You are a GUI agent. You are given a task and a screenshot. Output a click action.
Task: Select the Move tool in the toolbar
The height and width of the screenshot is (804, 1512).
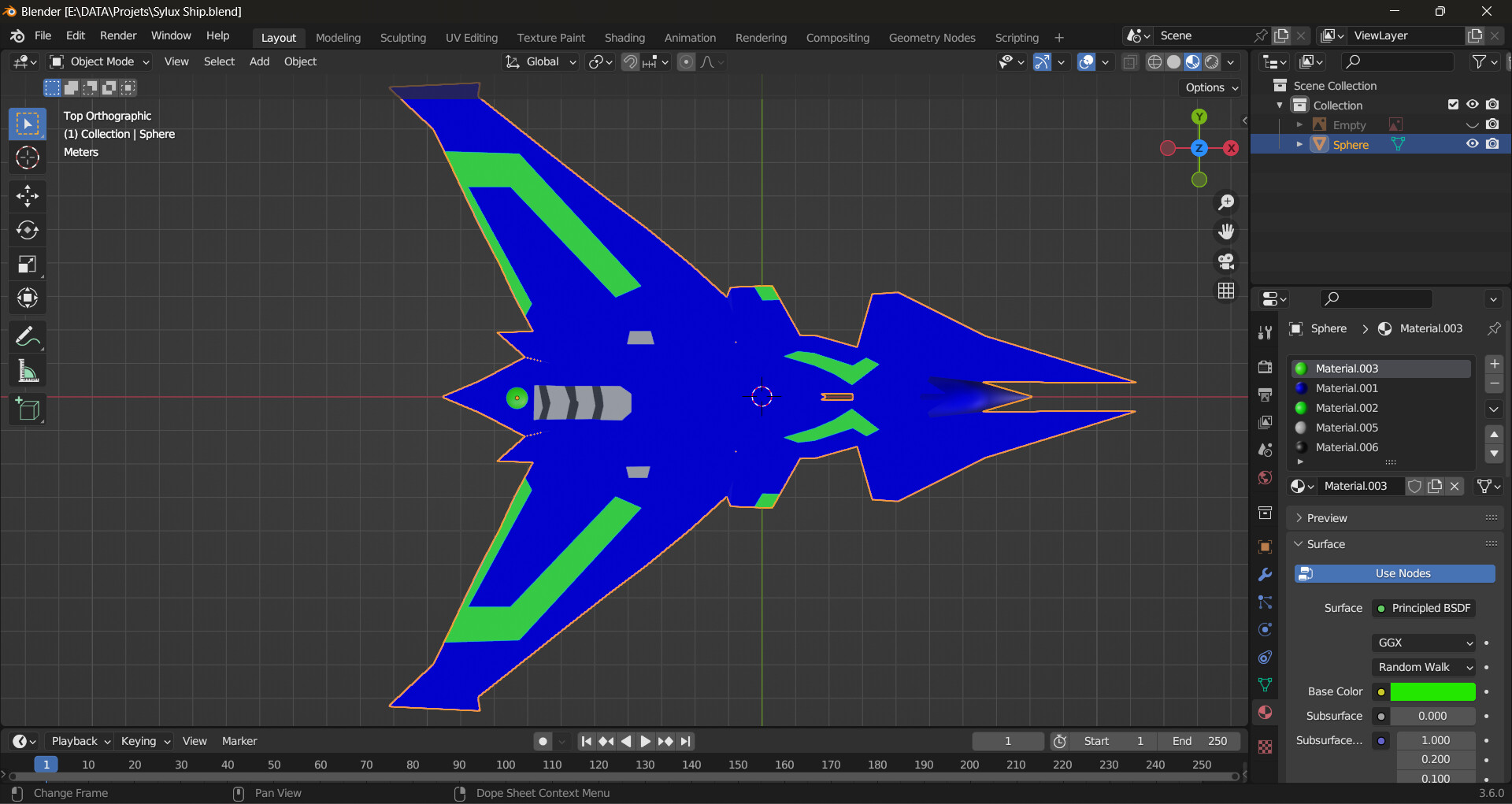click(x=28, y=196)
